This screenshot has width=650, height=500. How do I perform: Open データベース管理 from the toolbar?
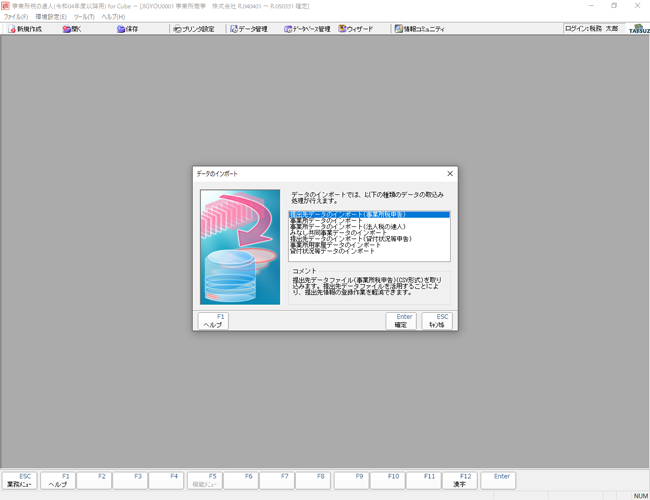coord(307,29)
